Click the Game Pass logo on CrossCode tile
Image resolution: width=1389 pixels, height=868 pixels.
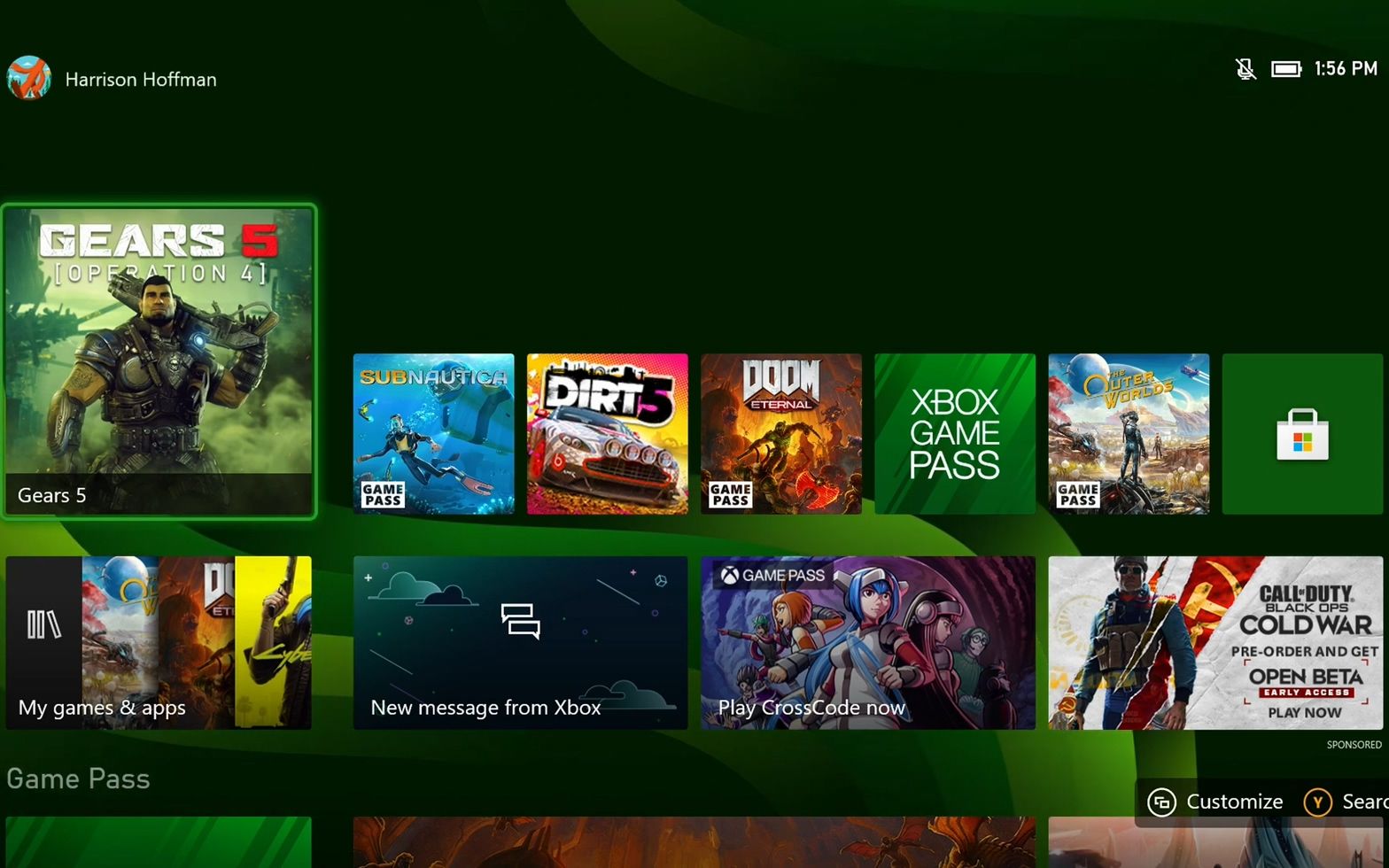pyautogui.click(x=772, y=576)
